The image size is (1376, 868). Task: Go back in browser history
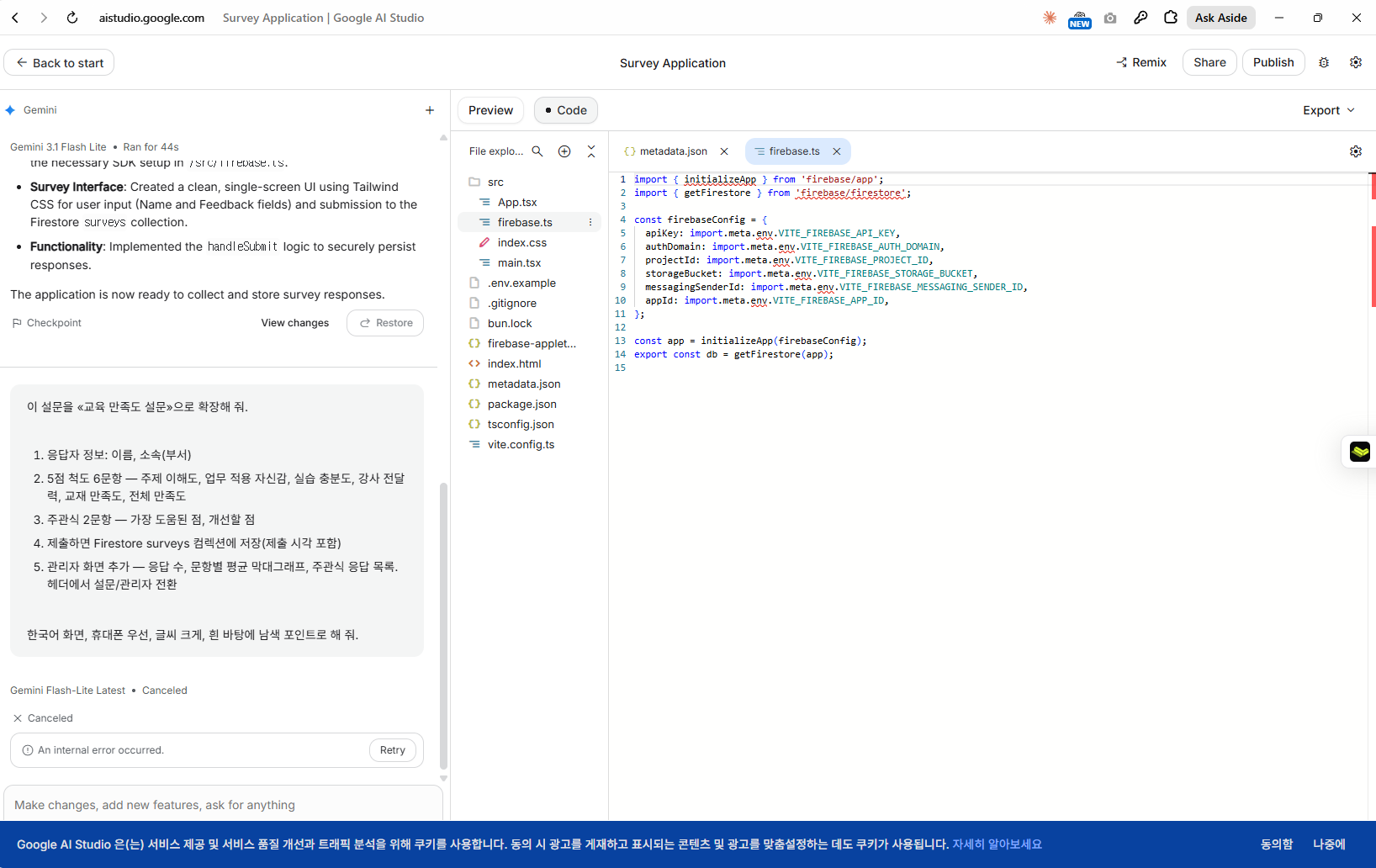[x=15, y=18]
